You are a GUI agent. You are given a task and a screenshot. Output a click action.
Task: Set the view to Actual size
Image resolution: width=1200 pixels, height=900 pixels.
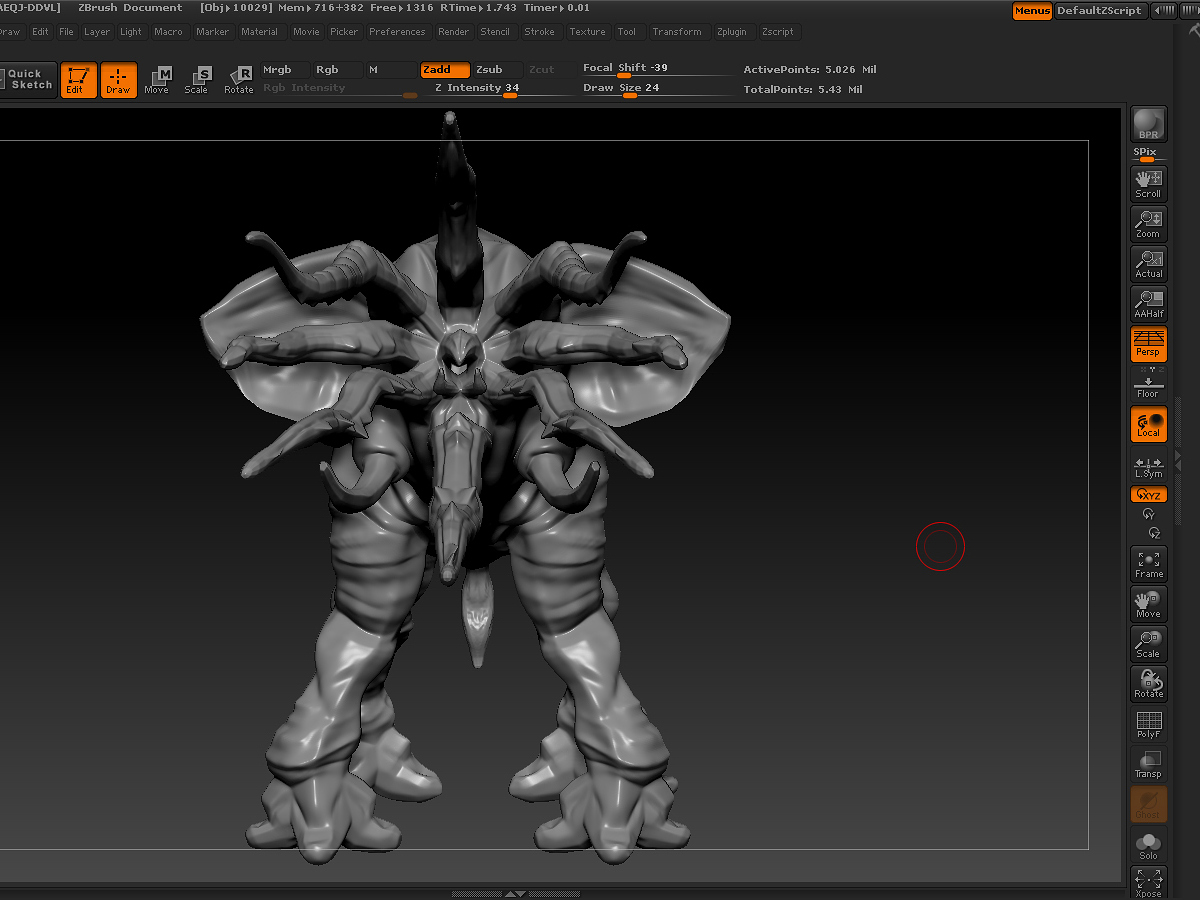pos(1149,263)
